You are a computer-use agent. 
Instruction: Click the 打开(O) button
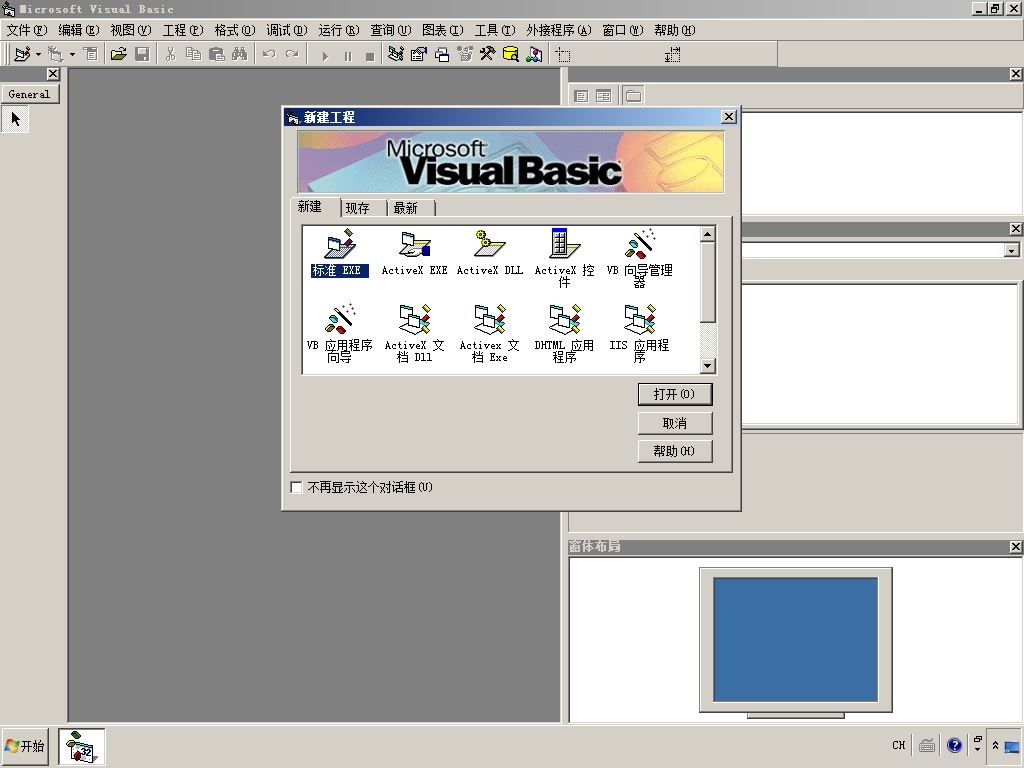(675, 394)
